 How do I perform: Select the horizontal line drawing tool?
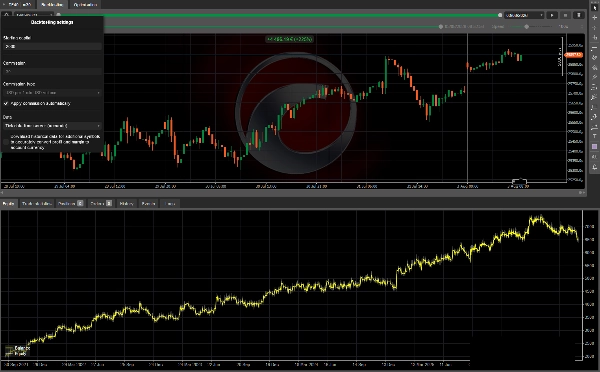click(x=594, y=47)
